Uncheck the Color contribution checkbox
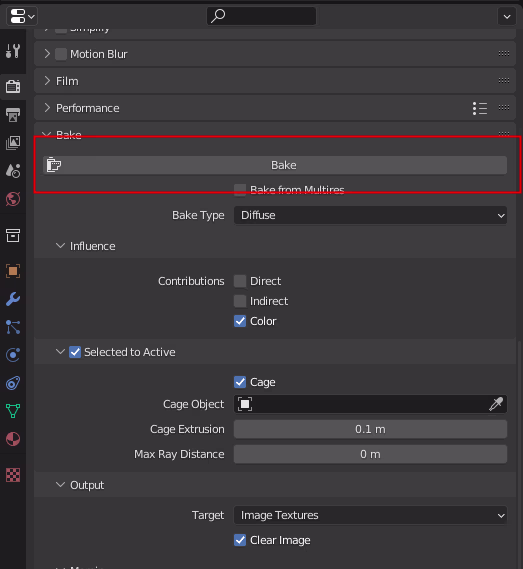 (240, 321)
